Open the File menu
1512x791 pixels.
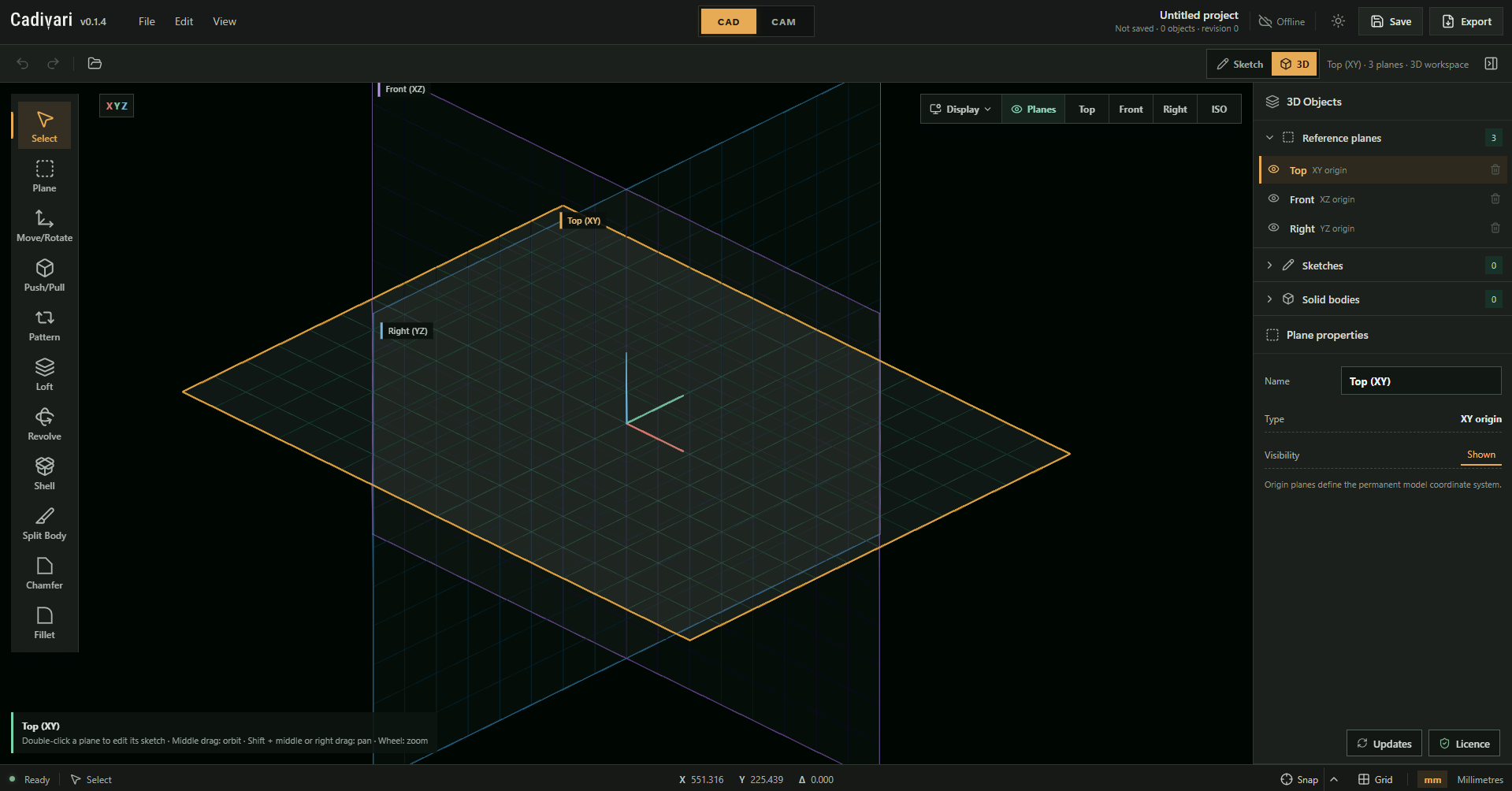tap(147, 21)
